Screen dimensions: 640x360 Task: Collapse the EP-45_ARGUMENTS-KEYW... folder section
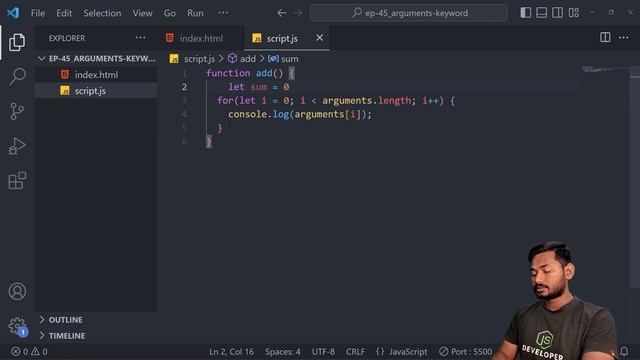pos(97,59)
